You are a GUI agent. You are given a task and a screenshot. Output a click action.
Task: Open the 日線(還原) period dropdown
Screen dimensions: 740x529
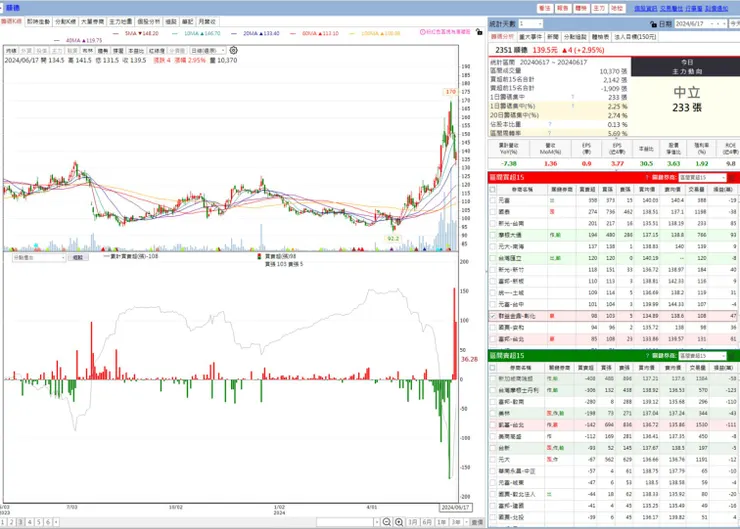coord(207,50)
